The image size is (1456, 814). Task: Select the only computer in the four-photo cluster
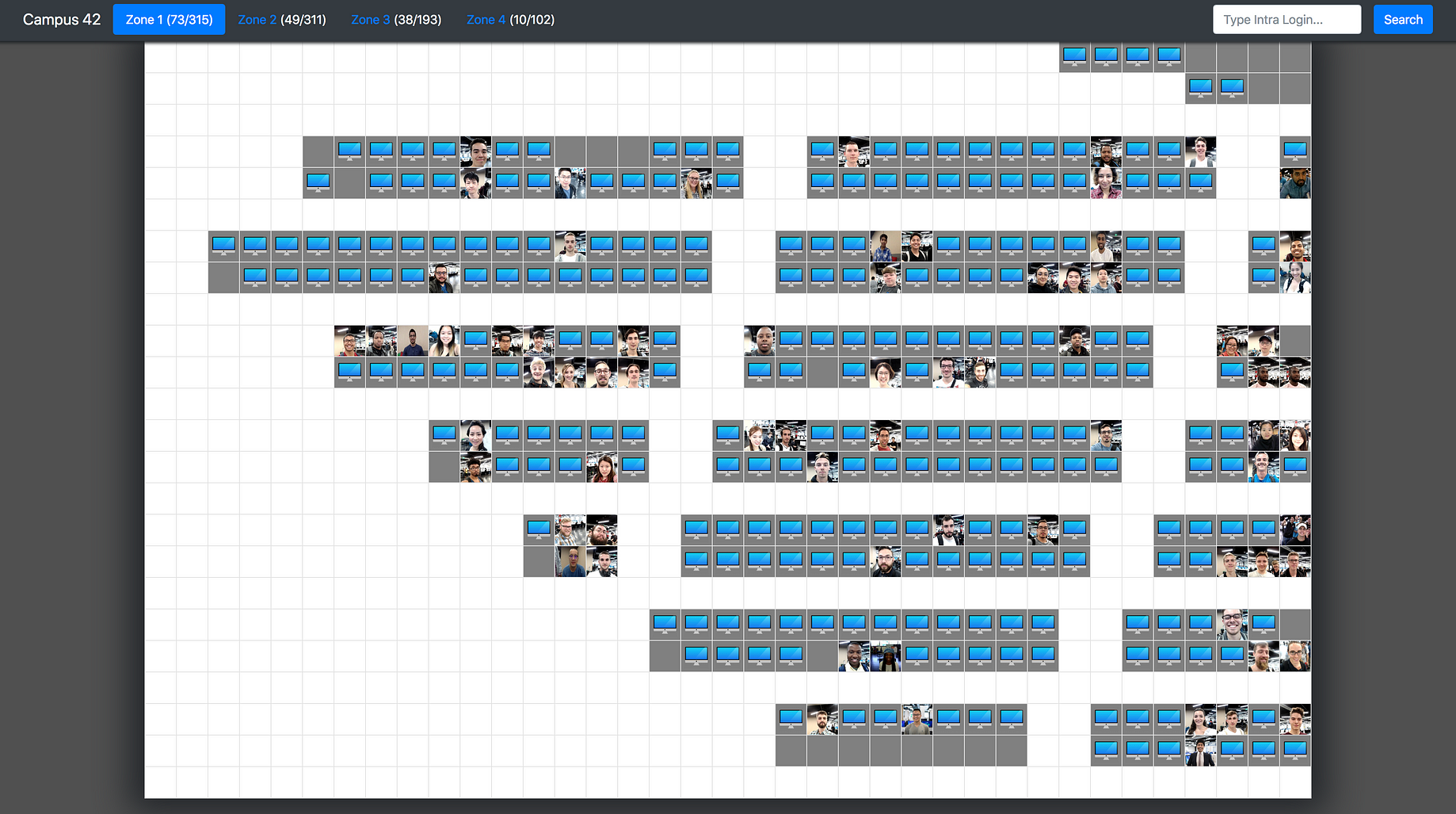click(x=539, y=530)
